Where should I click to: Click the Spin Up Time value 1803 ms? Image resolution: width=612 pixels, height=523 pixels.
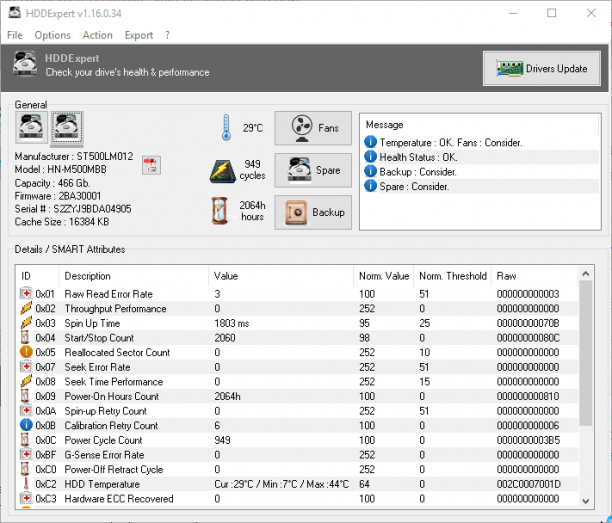pyautogui.click(x=231, y=323)
